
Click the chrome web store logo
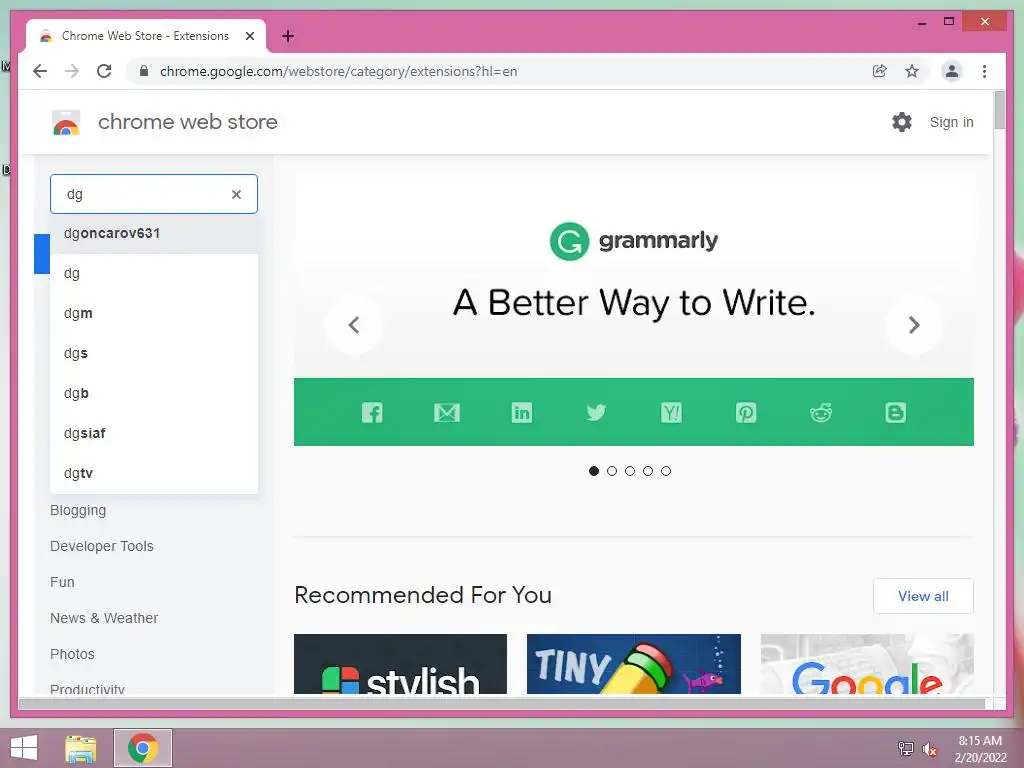(x=66, y=122)
